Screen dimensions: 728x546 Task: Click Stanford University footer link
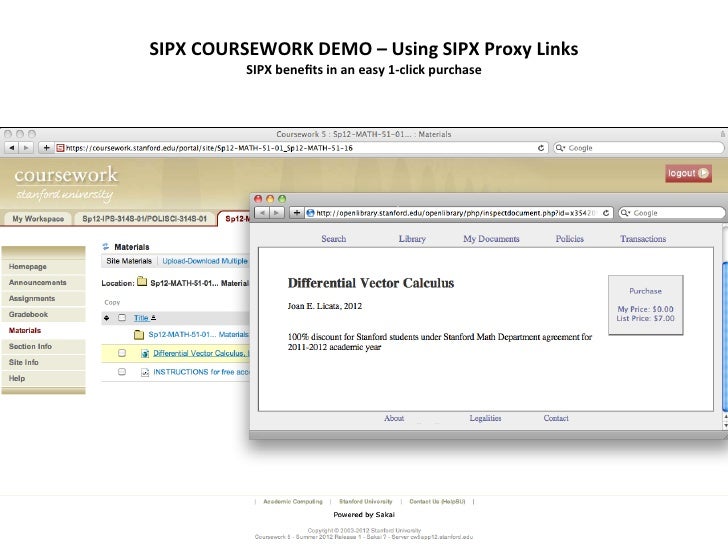(365, 501)
